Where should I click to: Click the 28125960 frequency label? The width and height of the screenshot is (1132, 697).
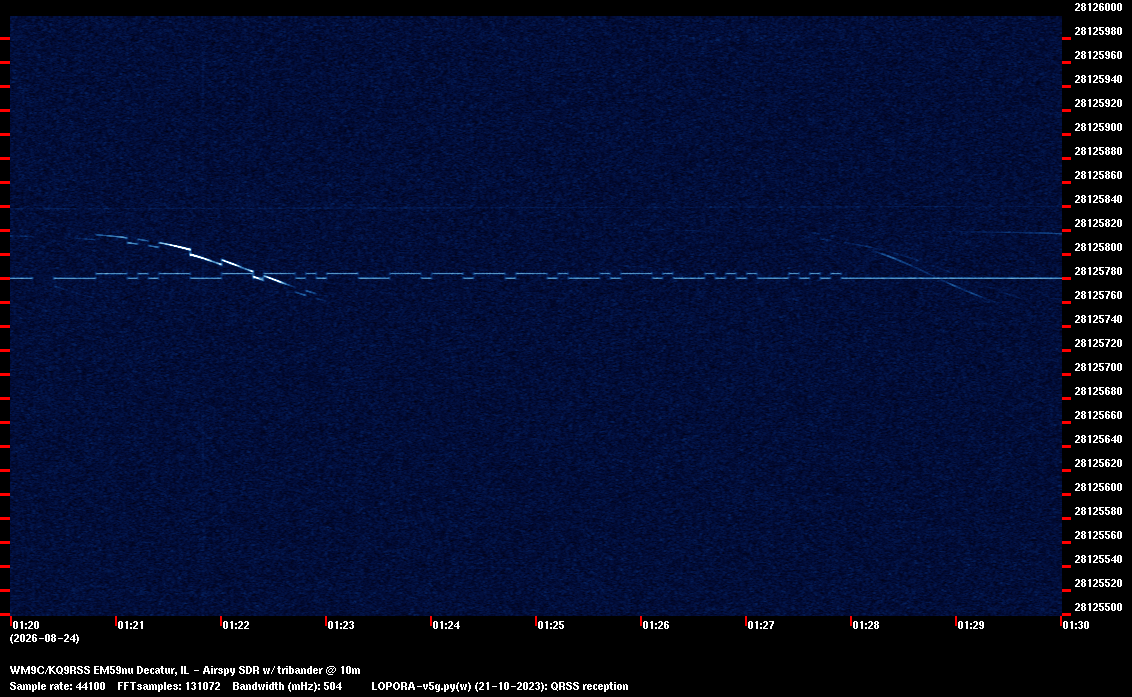[1098, 55]
